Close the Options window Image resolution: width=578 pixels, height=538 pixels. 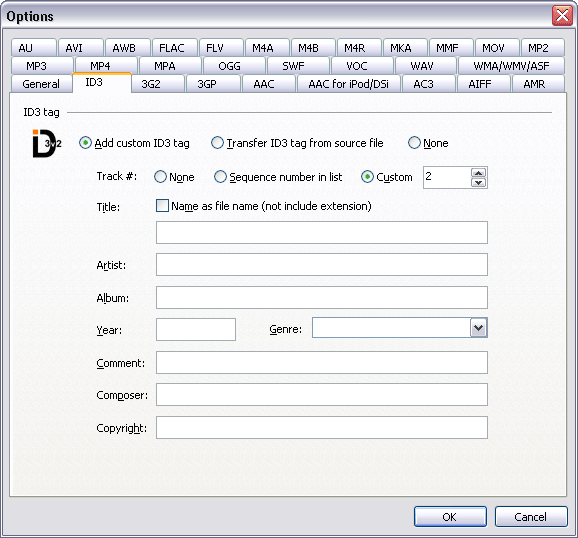click(562, 16)
